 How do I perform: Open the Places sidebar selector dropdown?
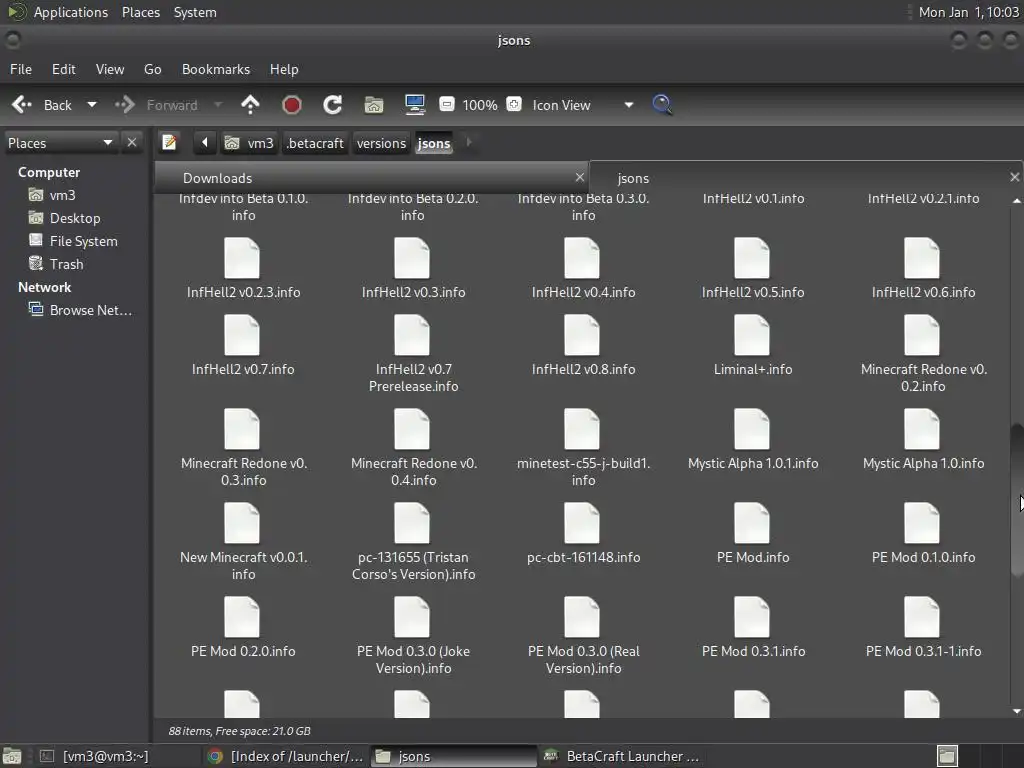(60, 143)
